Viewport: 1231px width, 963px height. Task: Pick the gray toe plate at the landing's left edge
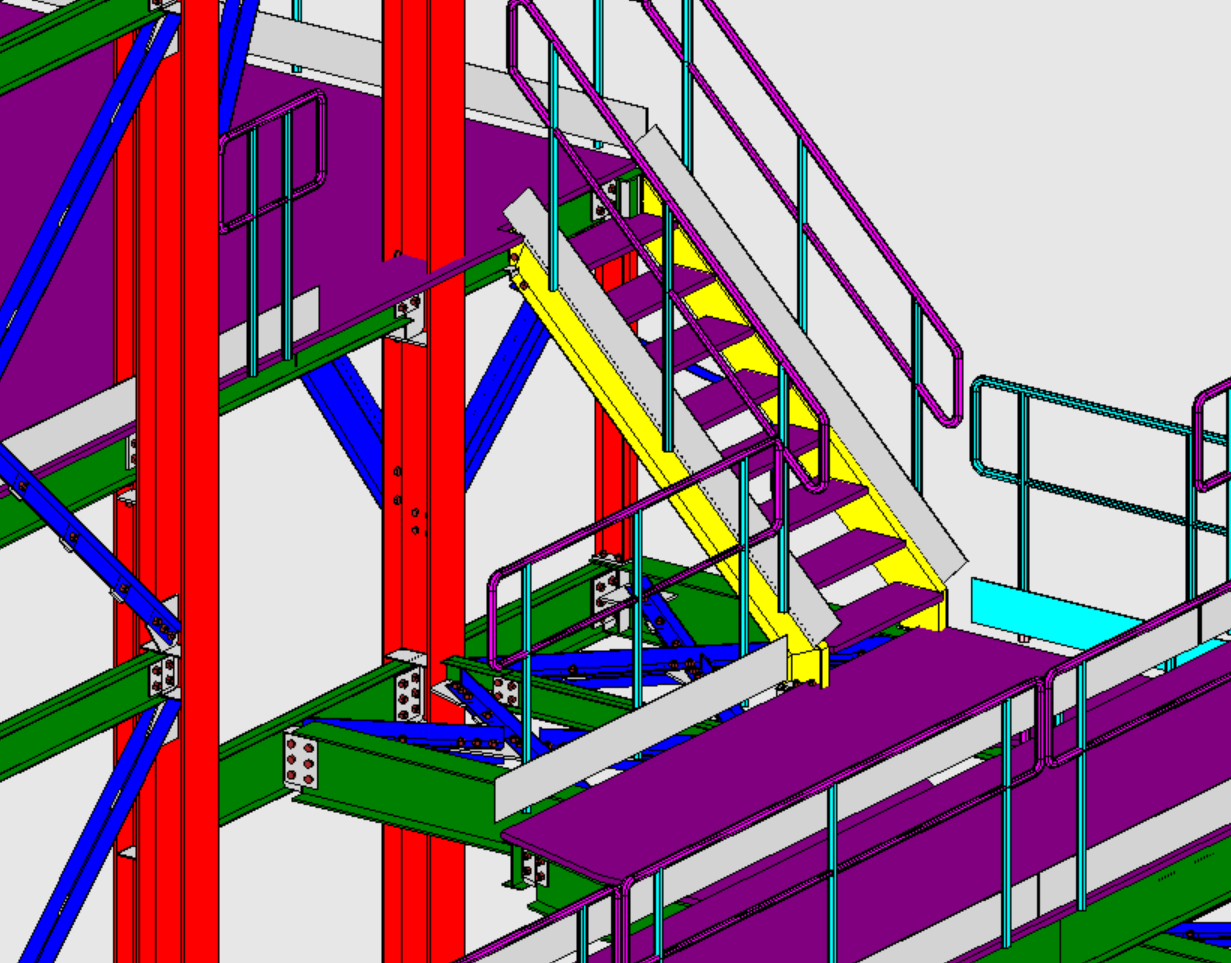pos(641,728)
